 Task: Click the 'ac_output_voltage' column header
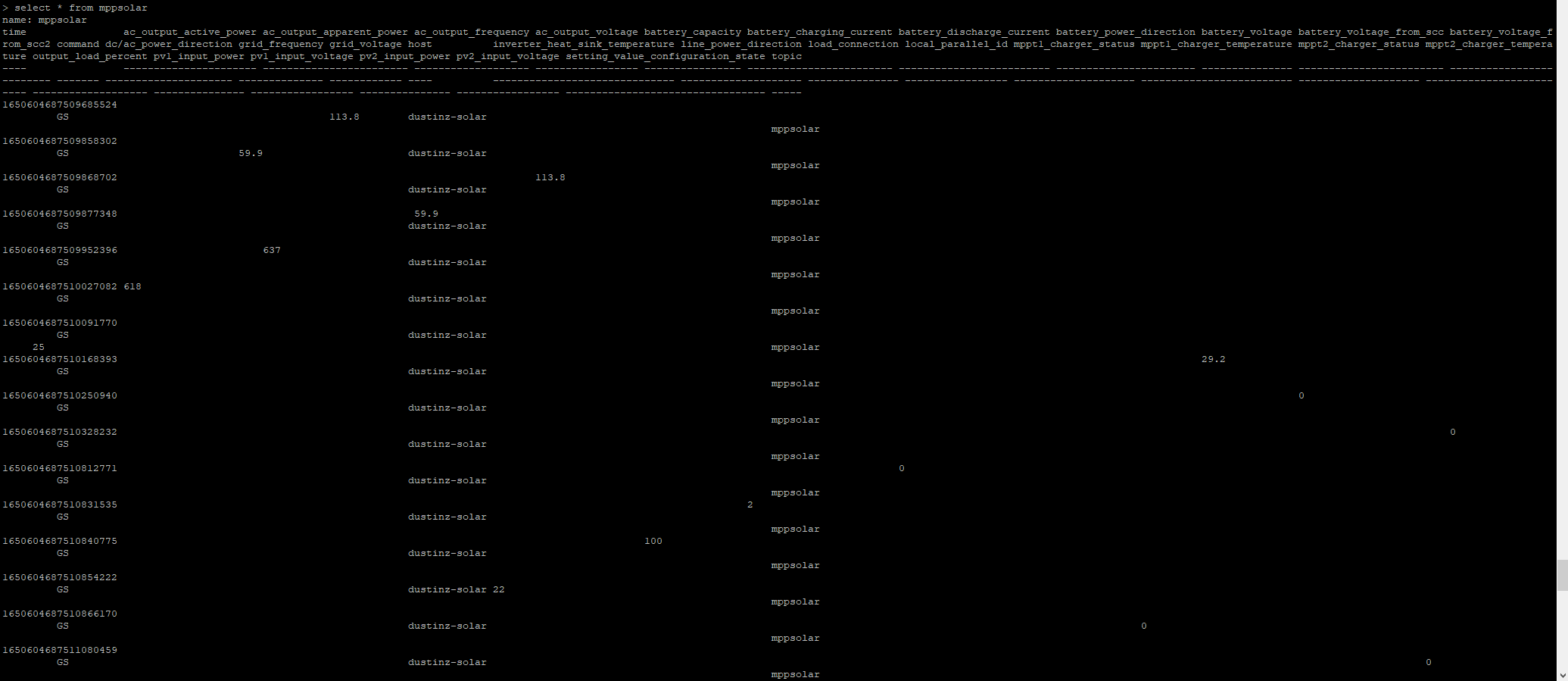click(x=587, y=32)
